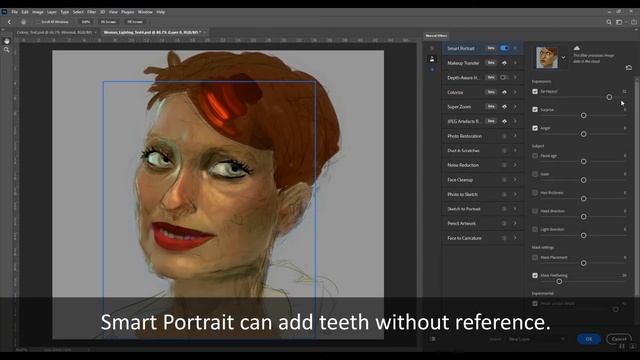Open the Plugins menu

(x=128, y=12)
